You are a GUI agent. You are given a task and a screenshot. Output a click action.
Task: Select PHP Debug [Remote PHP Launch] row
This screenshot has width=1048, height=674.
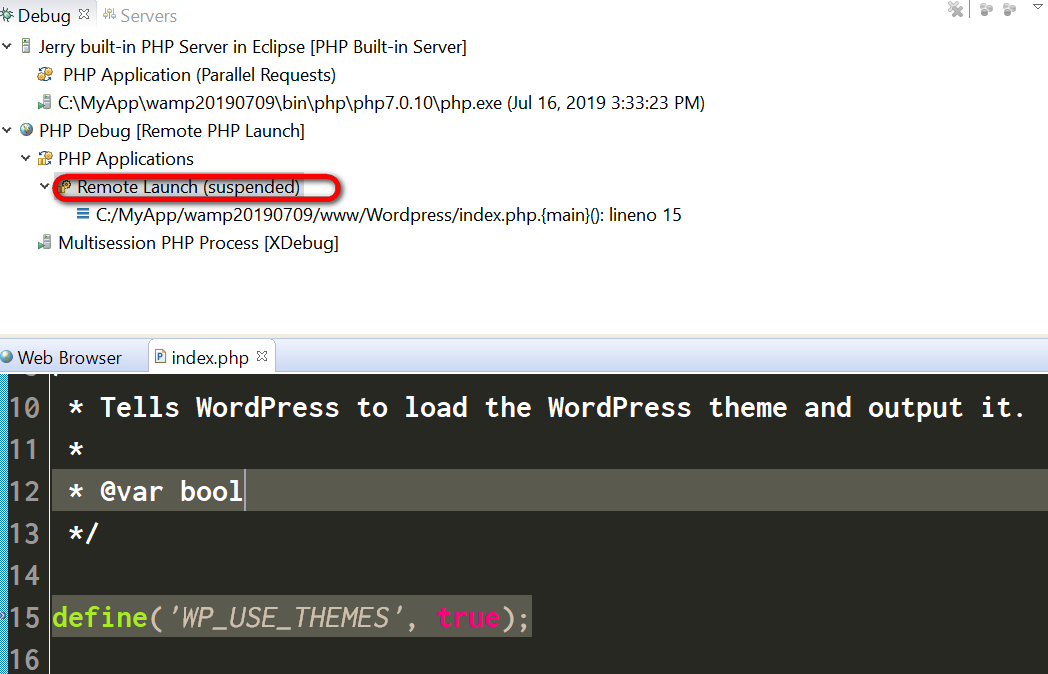coord(172,131)
